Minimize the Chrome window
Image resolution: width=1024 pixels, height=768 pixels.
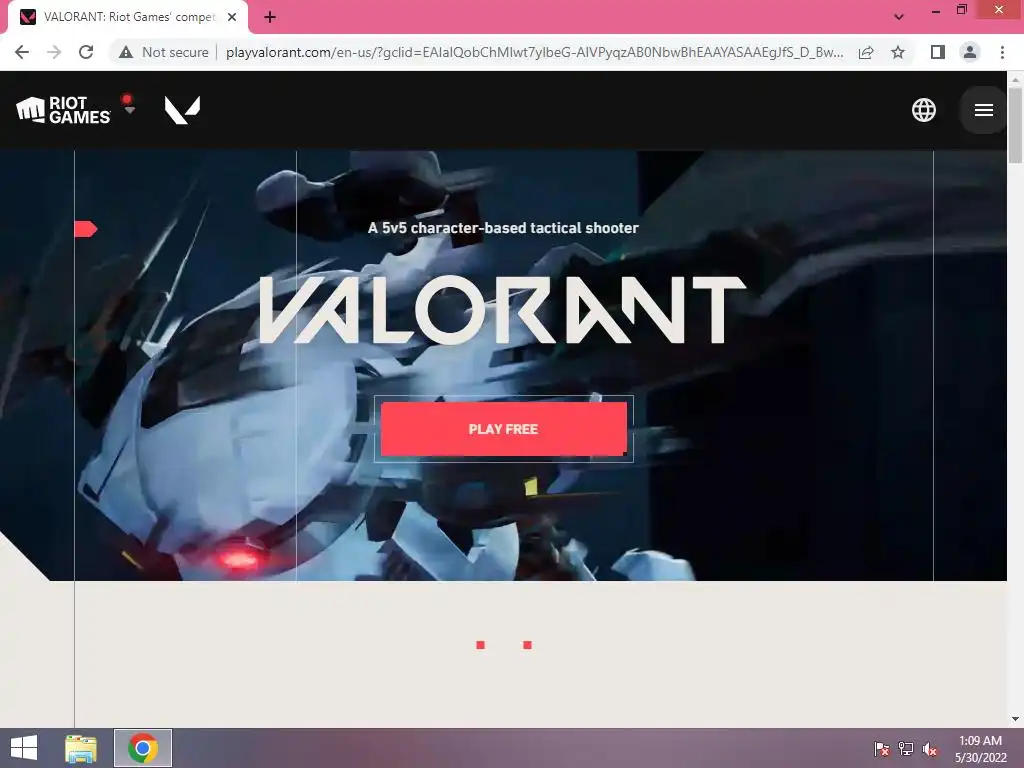pos(936,10)
